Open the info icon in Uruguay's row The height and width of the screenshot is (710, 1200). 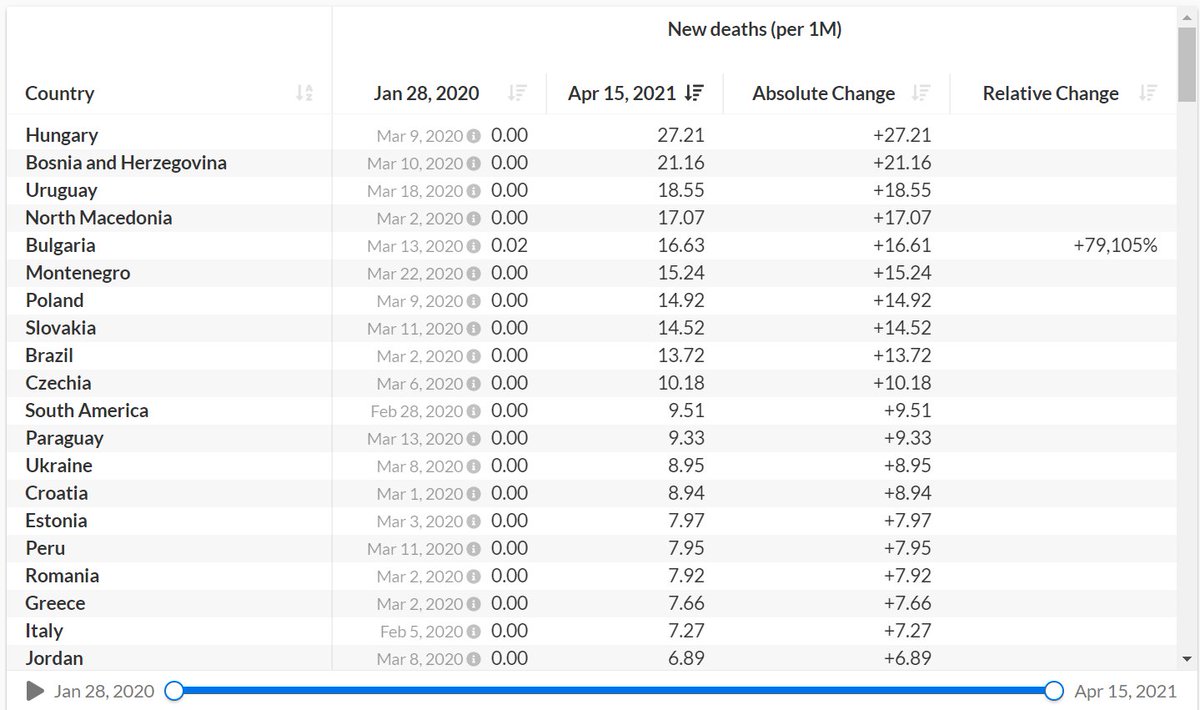point(473,191)
